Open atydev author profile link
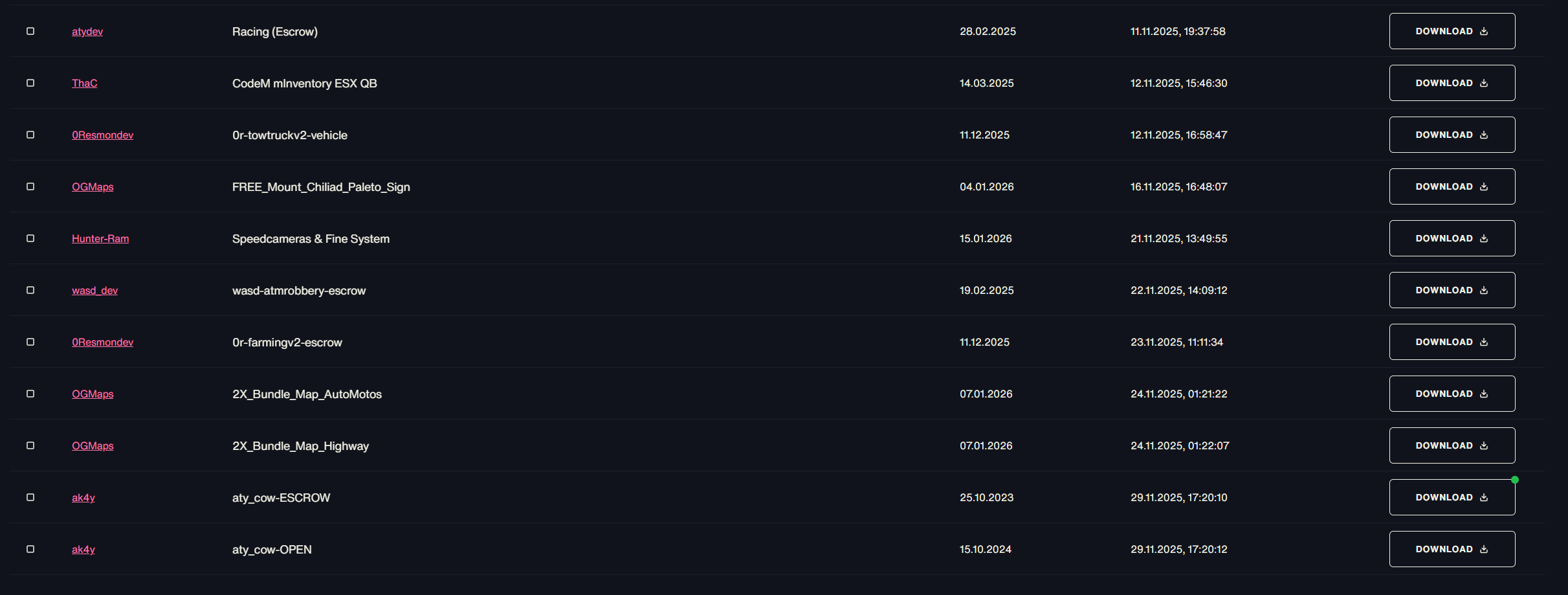Image resolution: width=1568 pixels, height=595 pixels. [87, 31]
